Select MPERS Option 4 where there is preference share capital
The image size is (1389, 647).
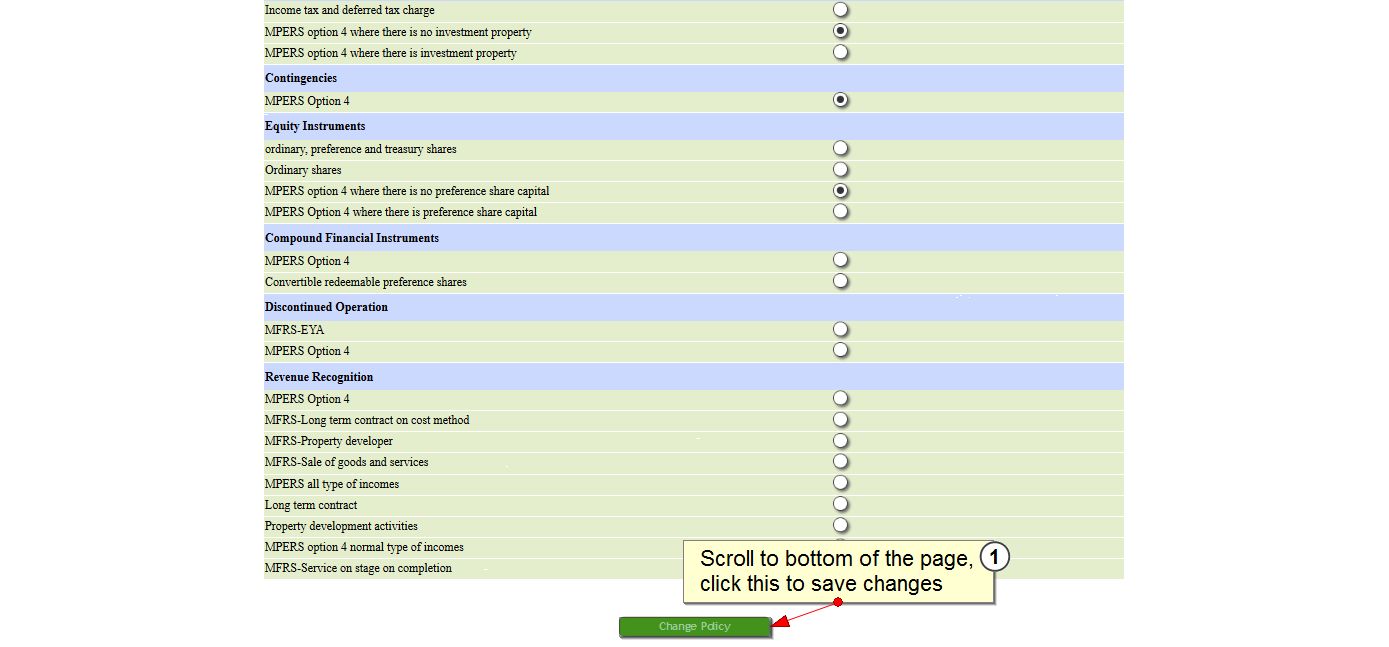coord(841,211)
